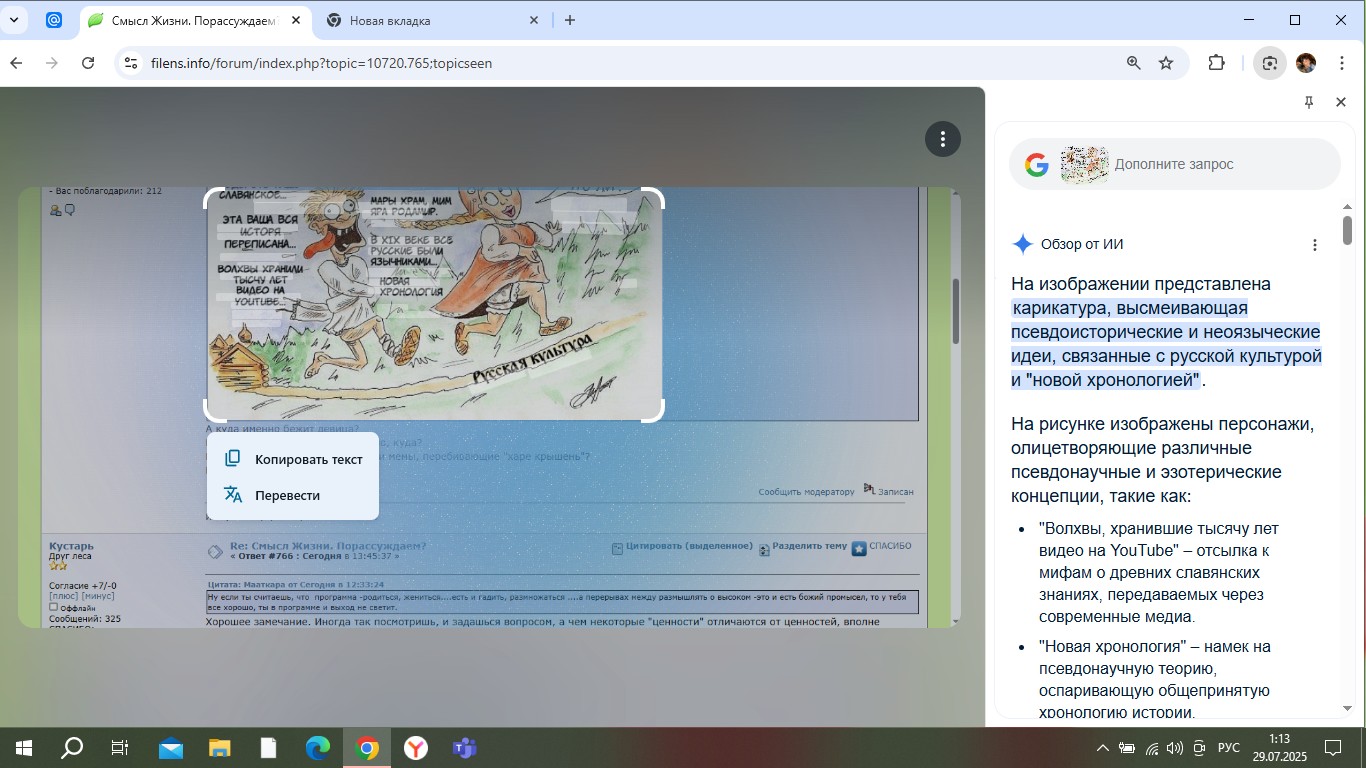Screen dimensions: 1366x768
Task: Go forward with the forward arrow
Action: (x=52, y=63)
